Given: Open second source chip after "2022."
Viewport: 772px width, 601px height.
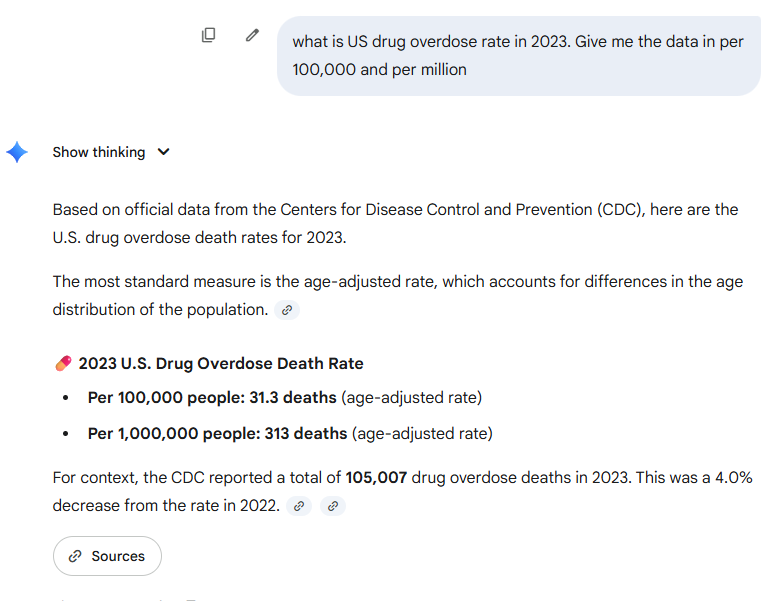Looking at the screenshot, I should (333, 506).
